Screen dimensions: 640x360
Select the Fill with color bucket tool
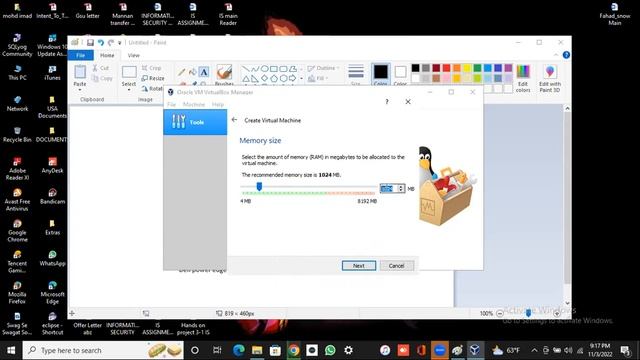click(x=192, y=72)
